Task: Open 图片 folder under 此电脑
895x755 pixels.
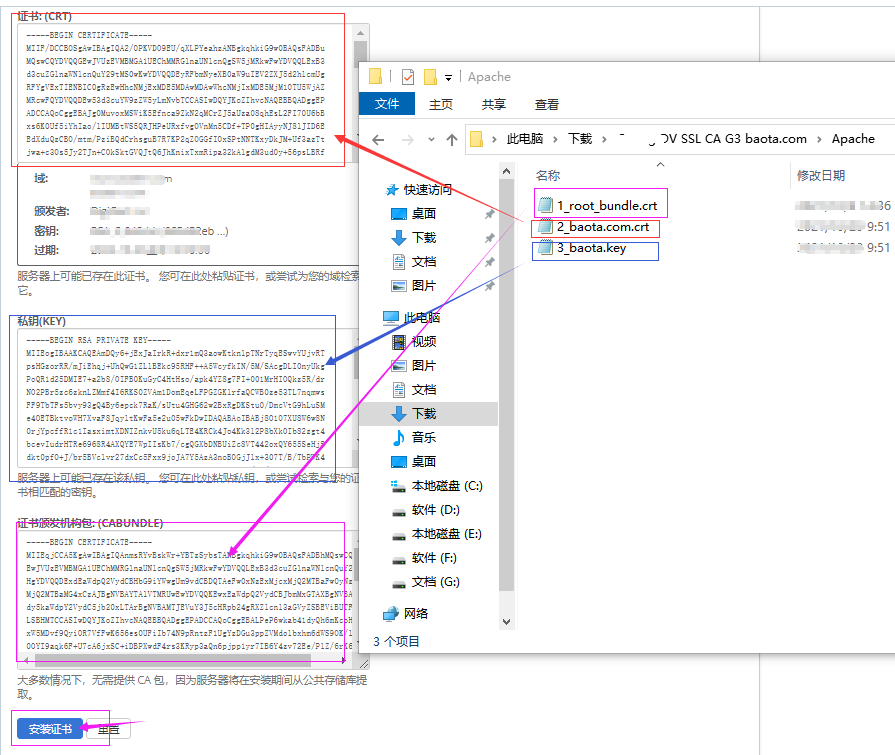Action: [x=424, y=365]
